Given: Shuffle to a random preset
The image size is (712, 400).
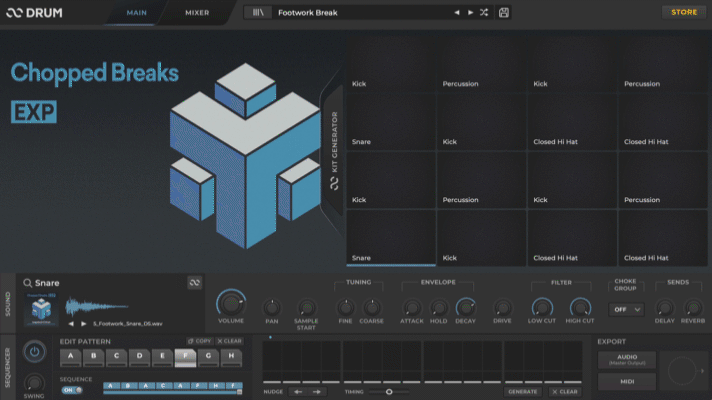Looking at the screenshot, I should pos(484,13).
